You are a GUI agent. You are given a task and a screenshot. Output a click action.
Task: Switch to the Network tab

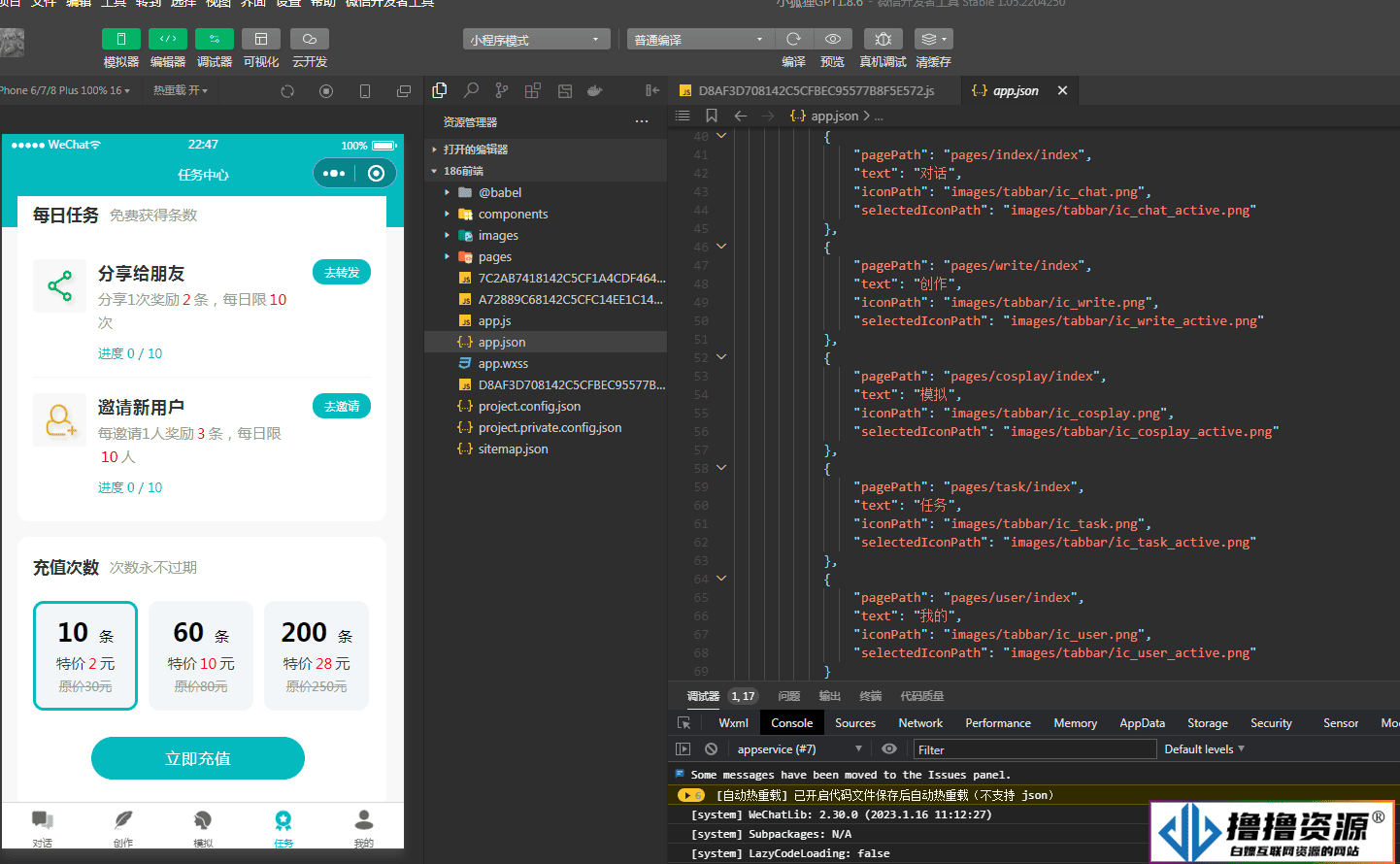(x=920, y=723)
